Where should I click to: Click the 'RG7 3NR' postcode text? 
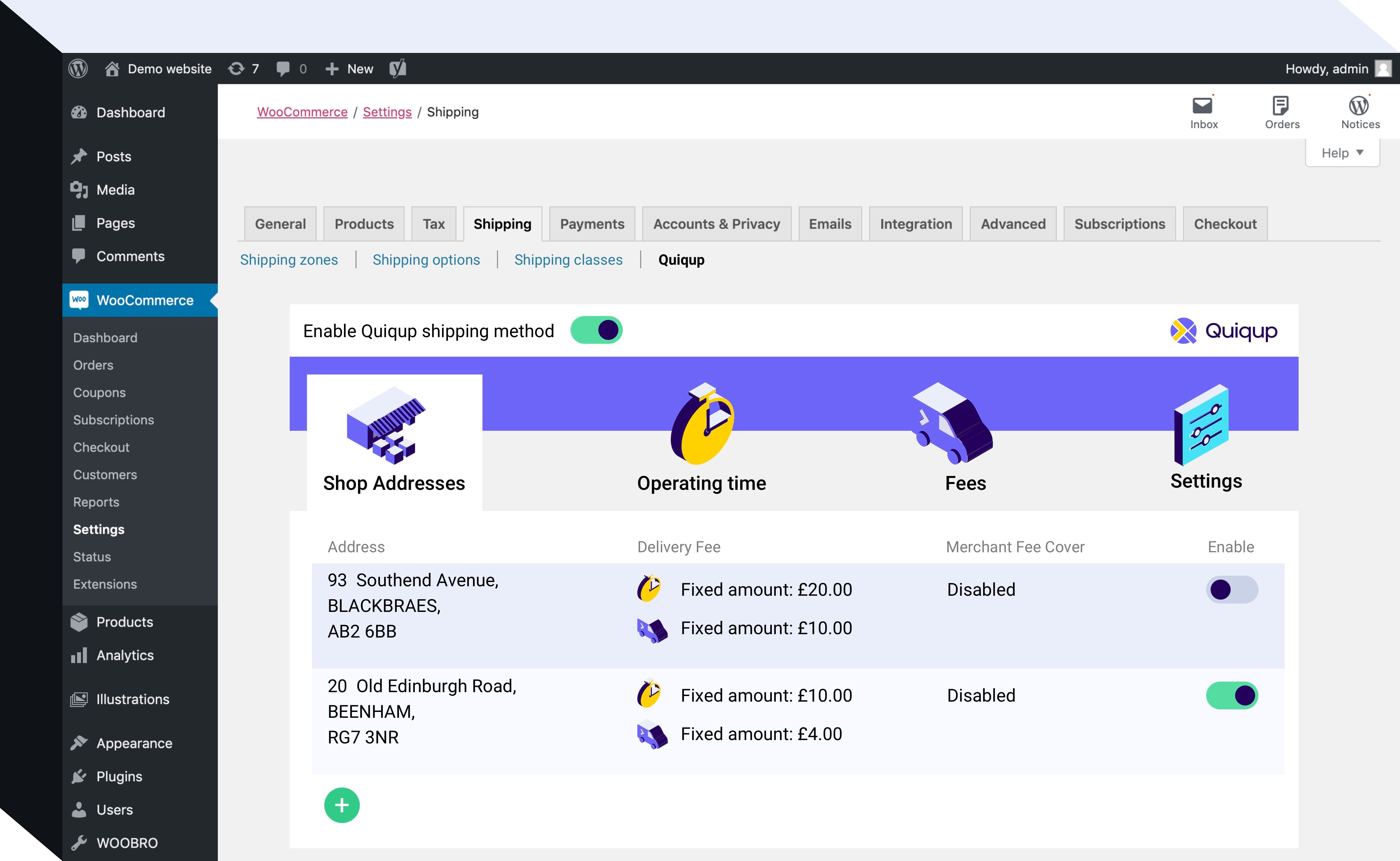coord(363,738)
